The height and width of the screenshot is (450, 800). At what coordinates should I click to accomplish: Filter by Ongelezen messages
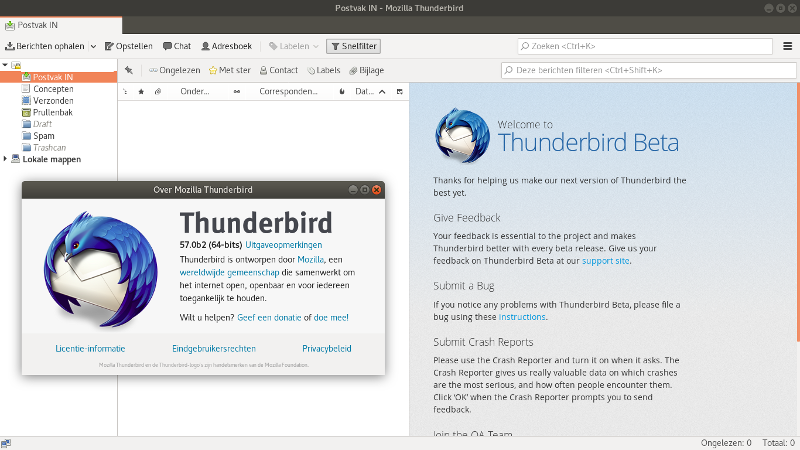(x=174, y=70)
